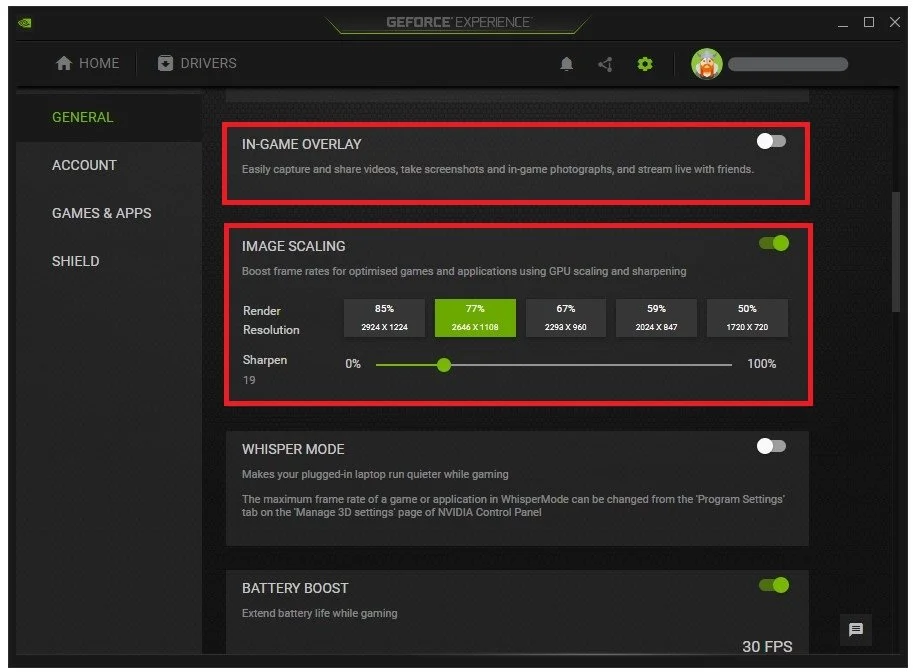The width and height of the screenshot is (913, 672).
Task: Click the Sharpen slider handle
Action: [444, 365]
